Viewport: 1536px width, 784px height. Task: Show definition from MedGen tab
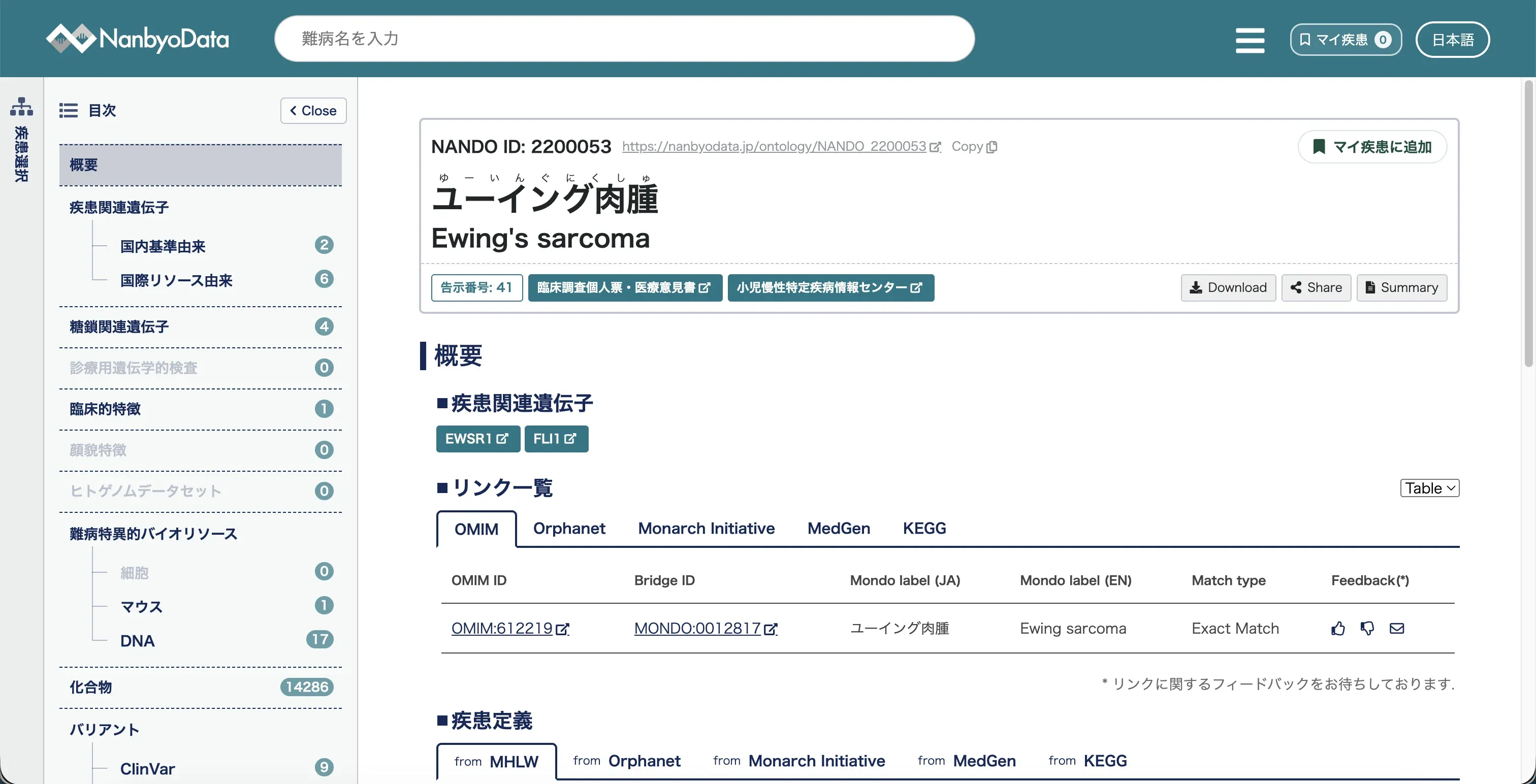967,761
